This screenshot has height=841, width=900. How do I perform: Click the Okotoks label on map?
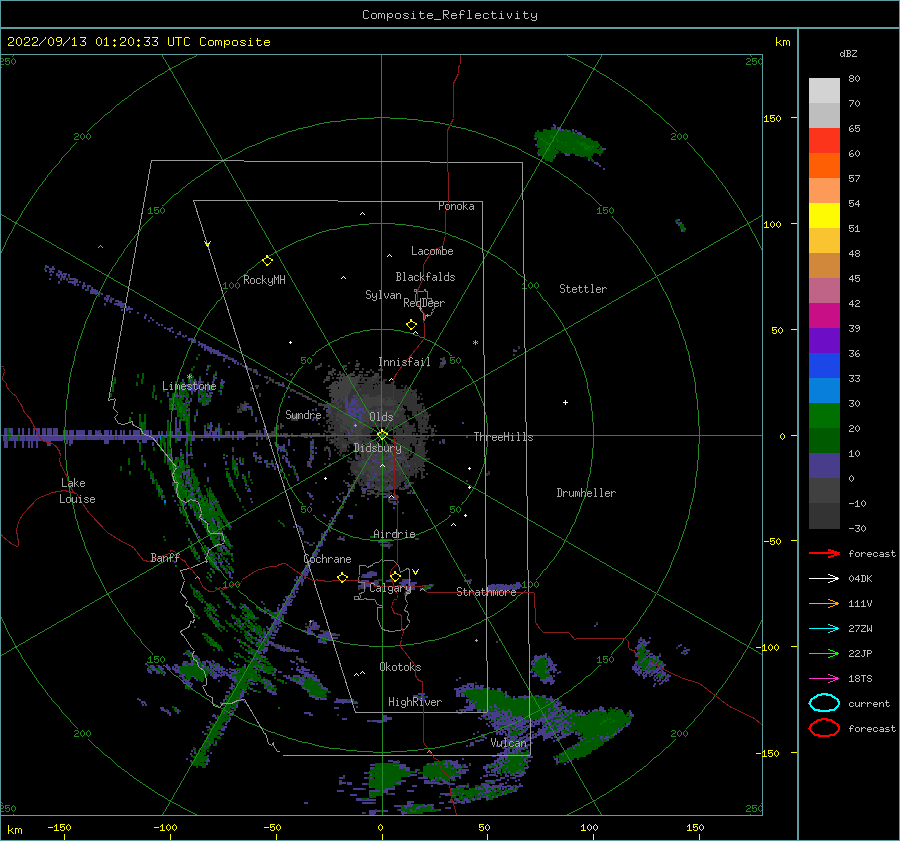tap(400, 667)
